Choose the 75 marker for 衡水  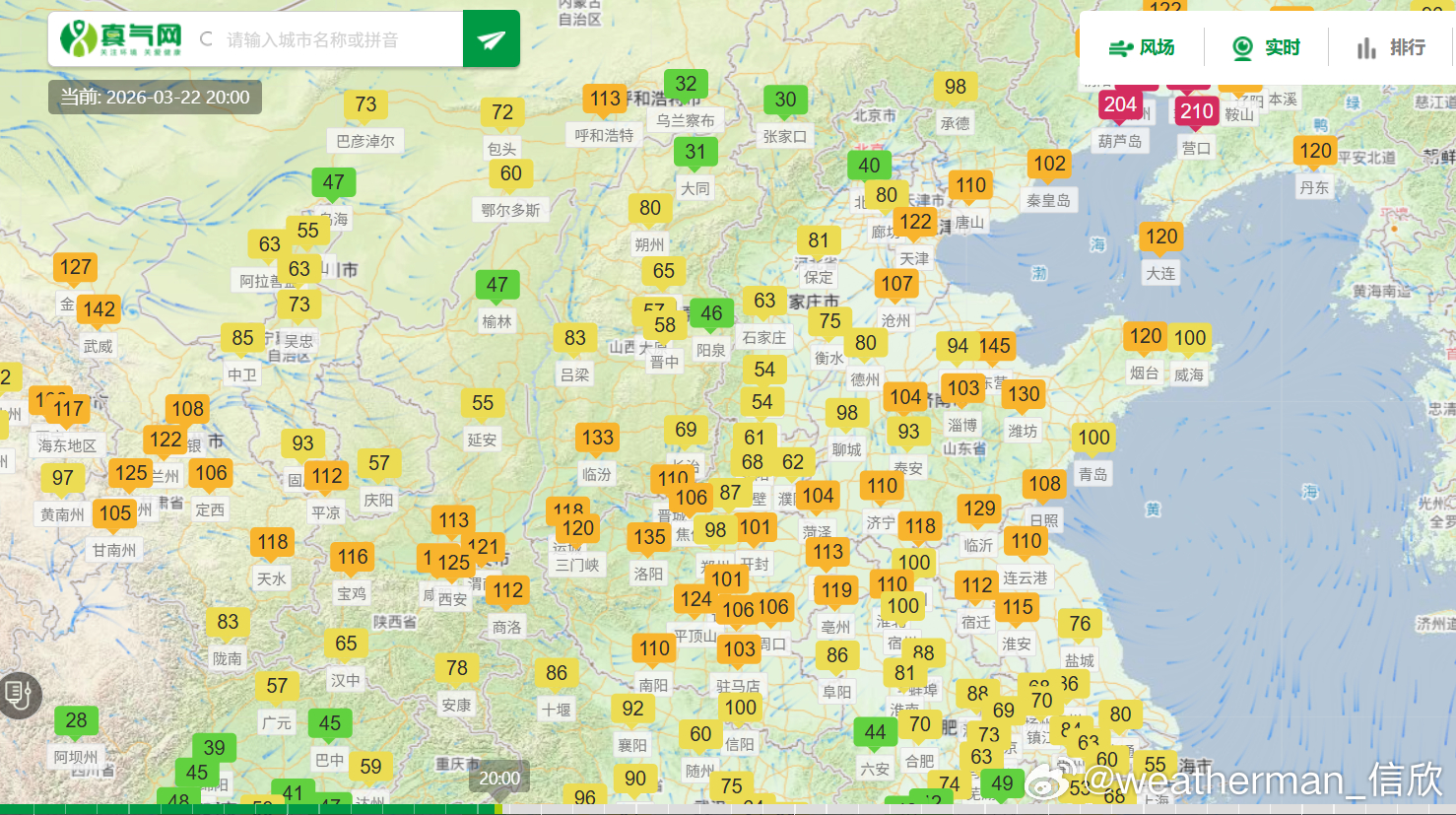tap(830, 321)
